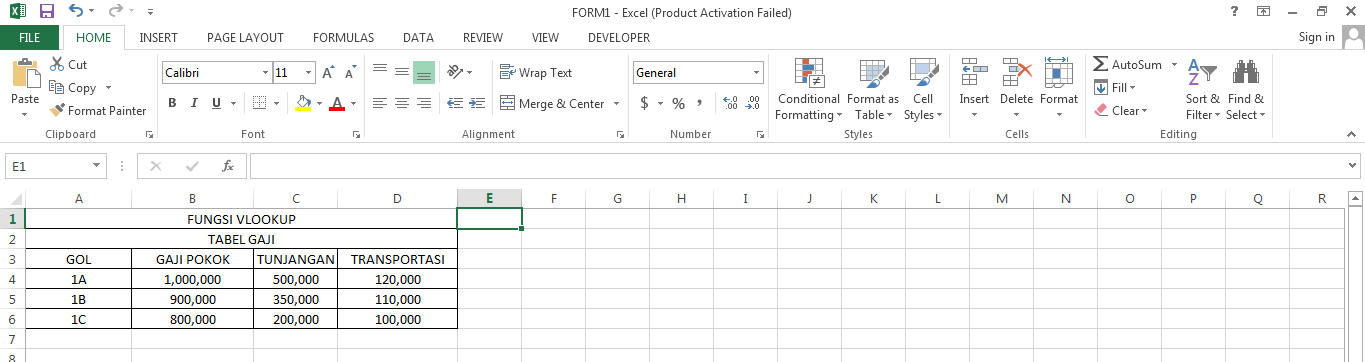Open the Sort & Filter tool

coord(1202,91)
